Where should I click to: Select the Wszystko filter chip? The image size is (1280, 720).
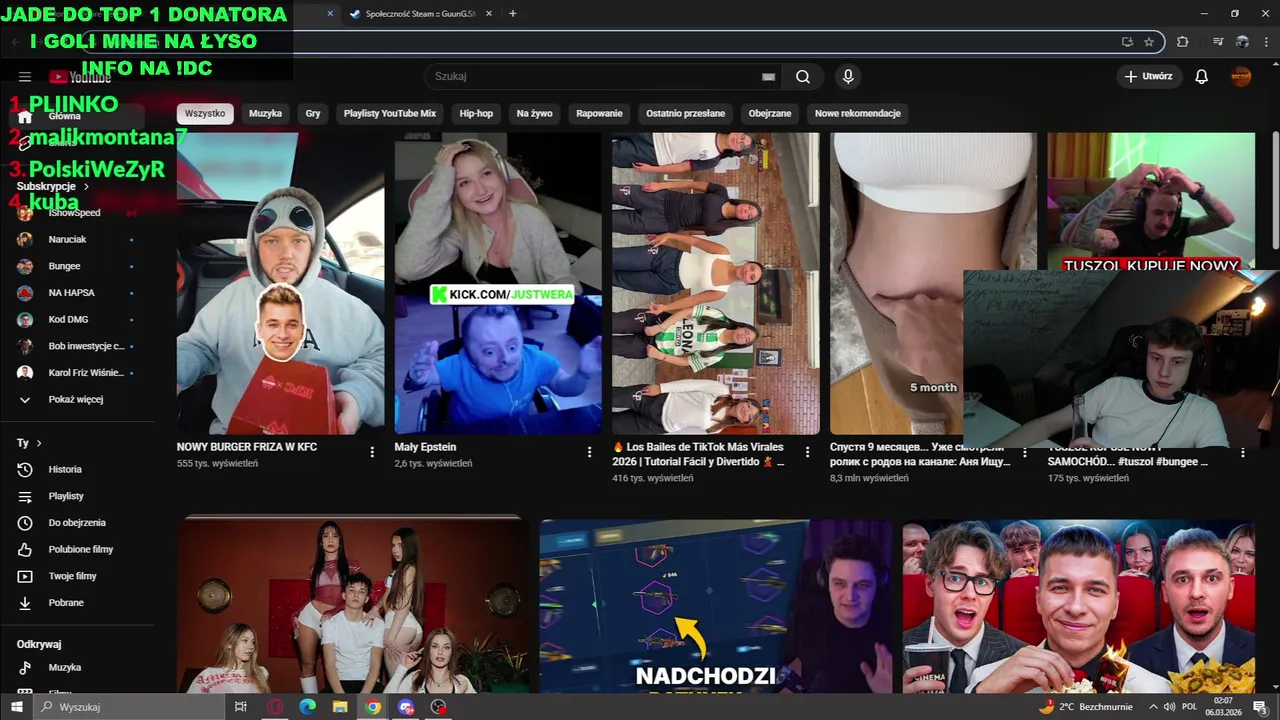[205, 113]
